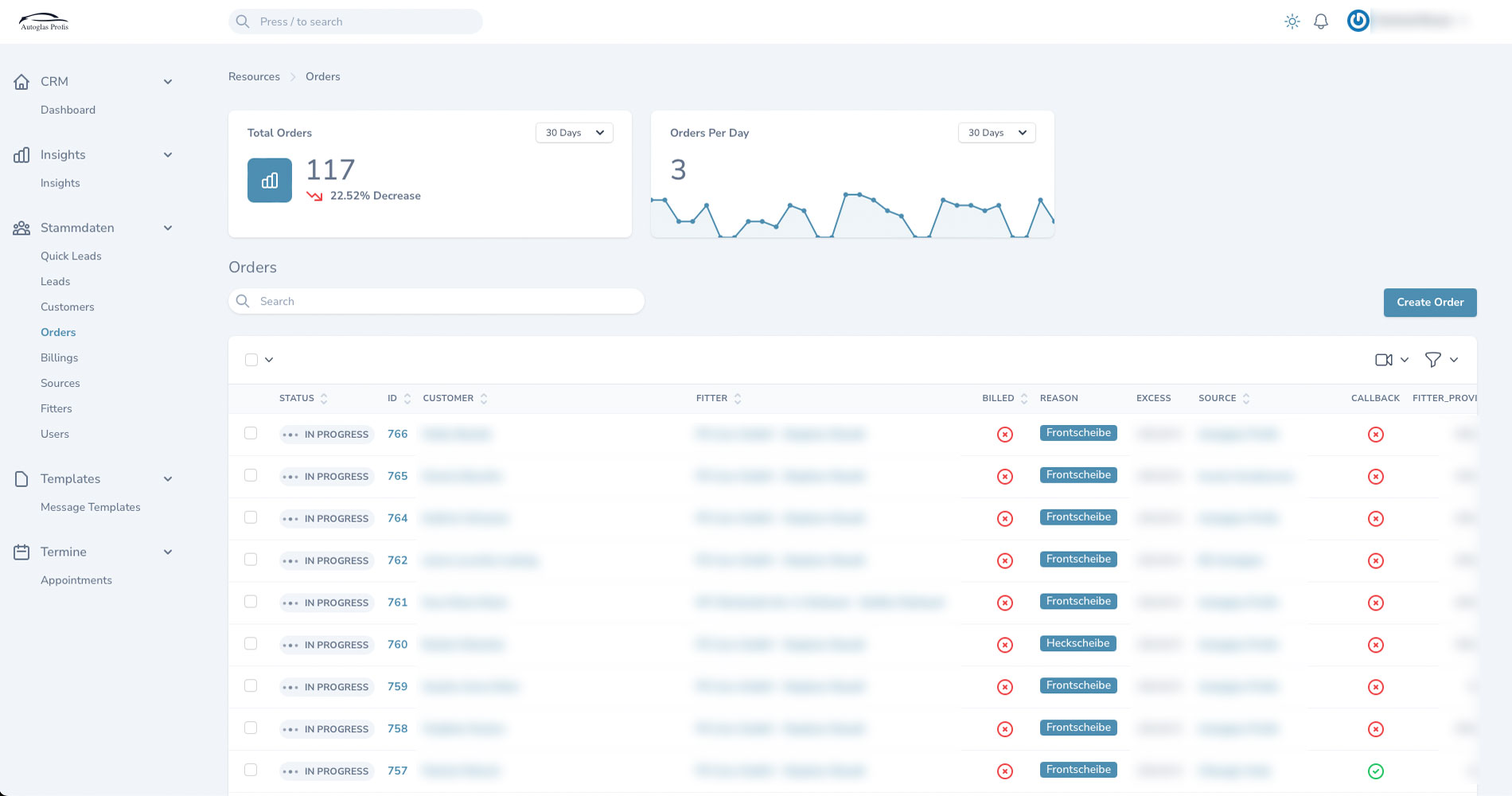The image size is (1512, 796).
Task: Collapse the Insights sidebar section
Action: (x=168, y=155)
